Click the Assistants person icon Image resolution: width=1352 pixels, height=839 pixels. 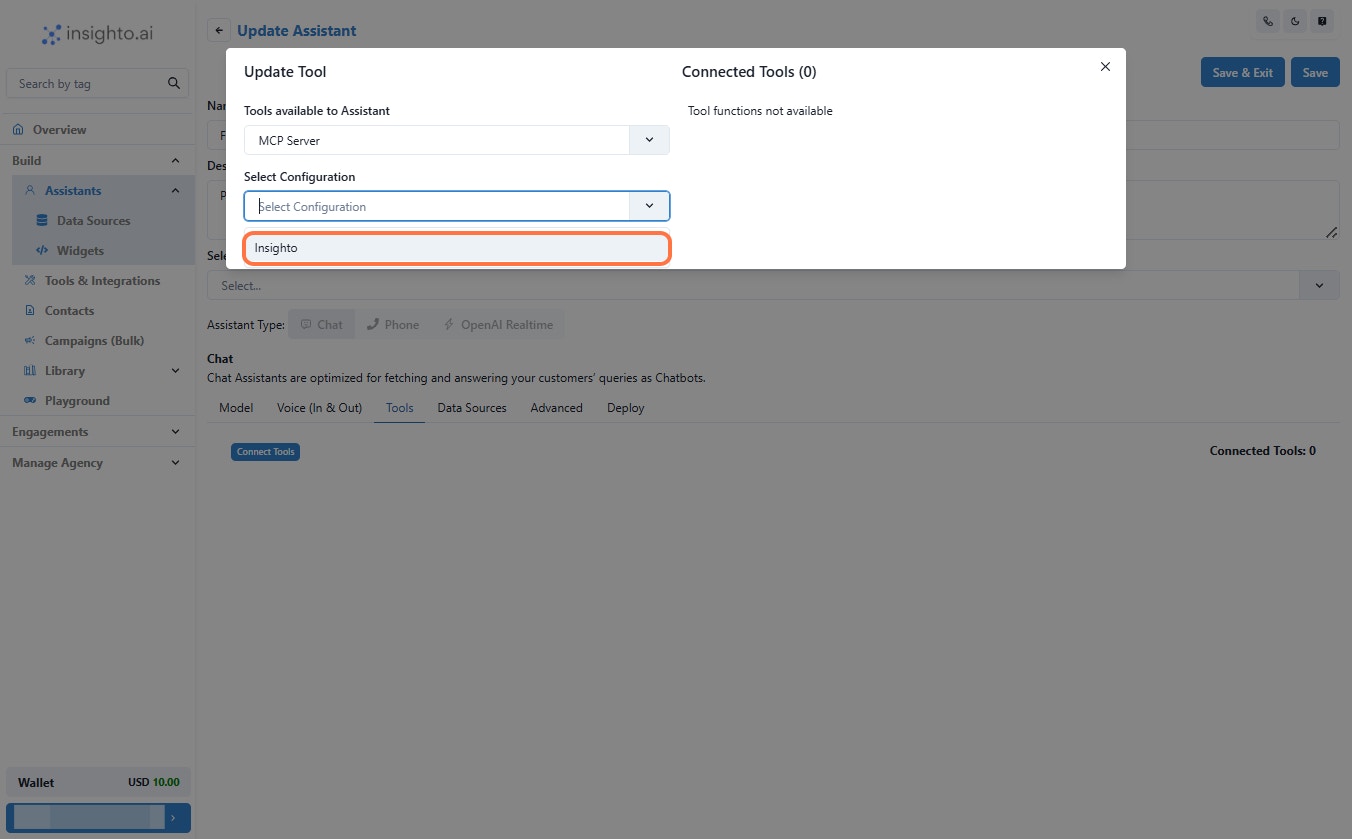[x=30, y=191]
